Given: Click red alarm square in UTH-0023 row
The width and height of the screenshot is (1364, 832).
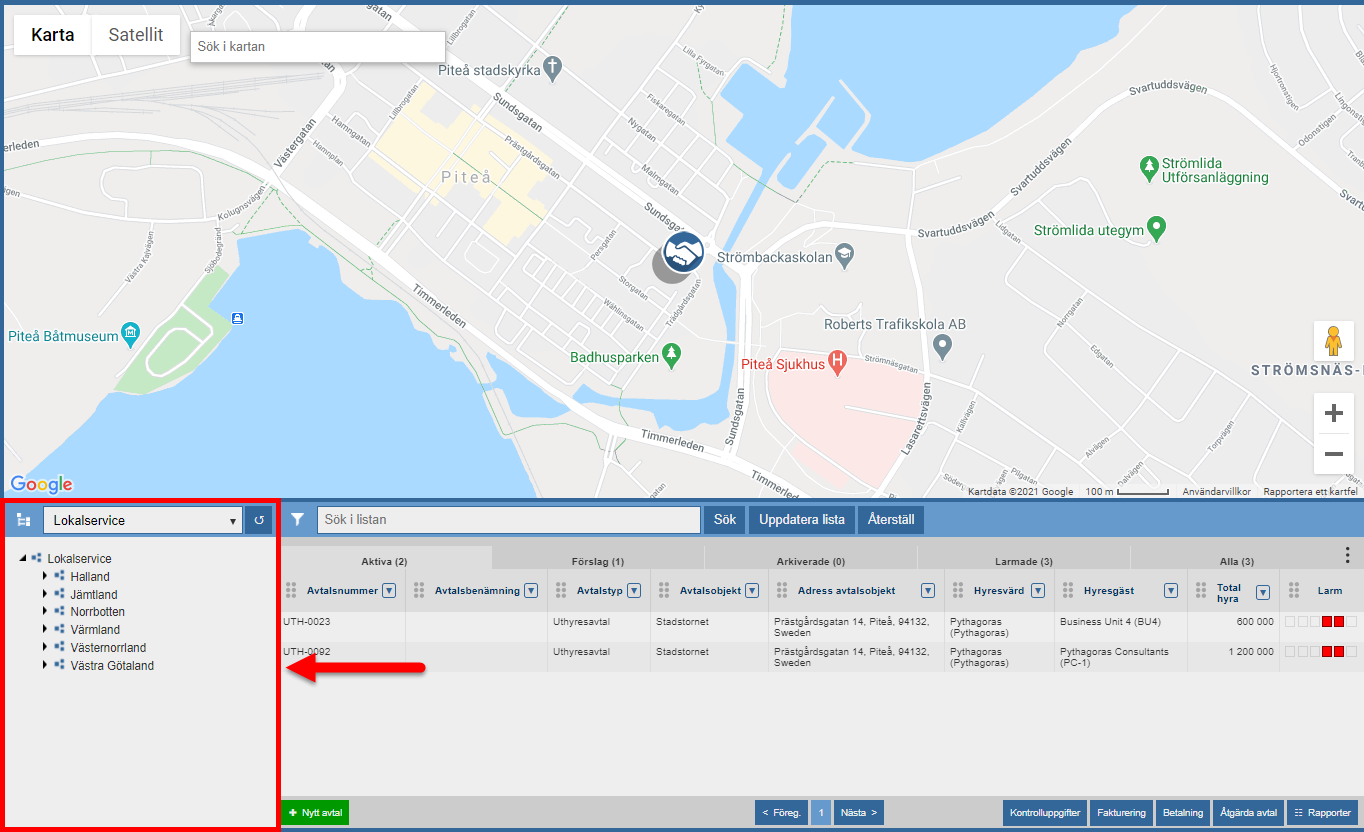Looking at the screenshot, I should tap(1327, 622).
